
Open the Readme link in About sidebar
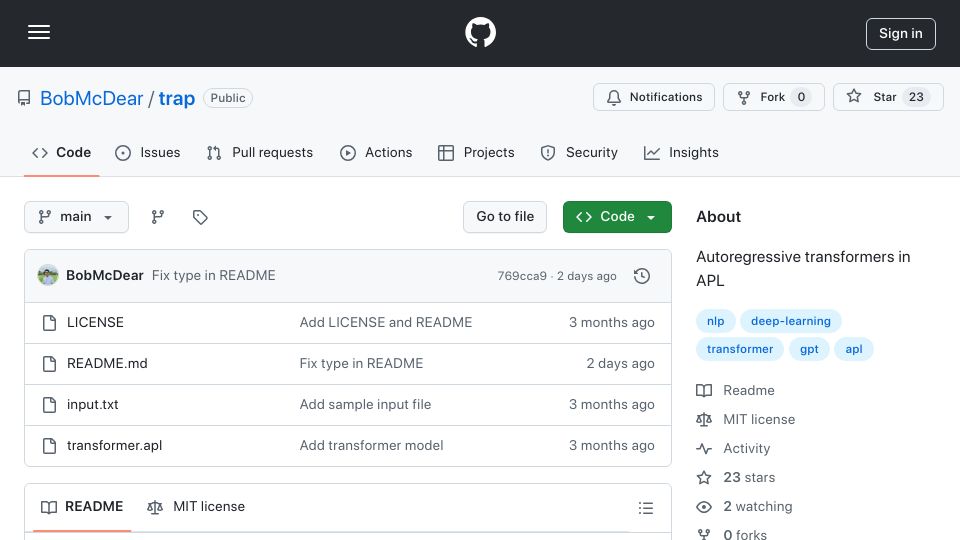[735, 391]
